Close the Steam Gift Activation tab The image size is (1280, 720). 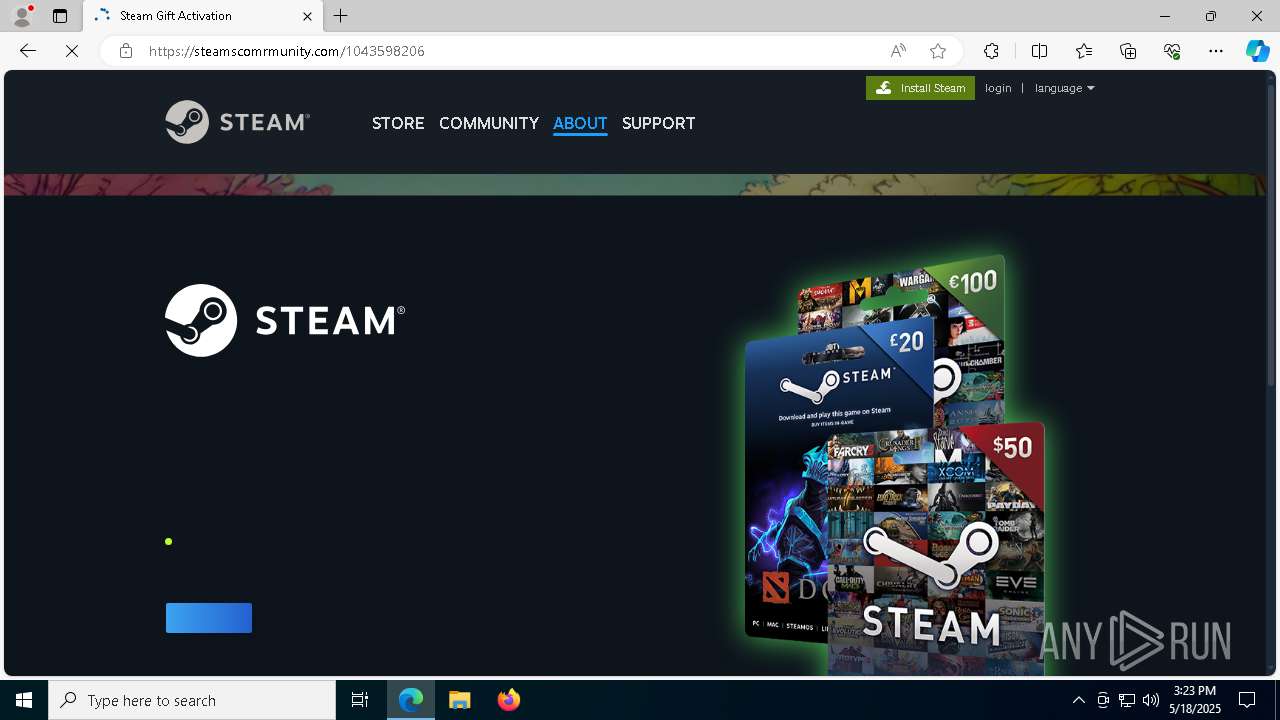point(307,16)
